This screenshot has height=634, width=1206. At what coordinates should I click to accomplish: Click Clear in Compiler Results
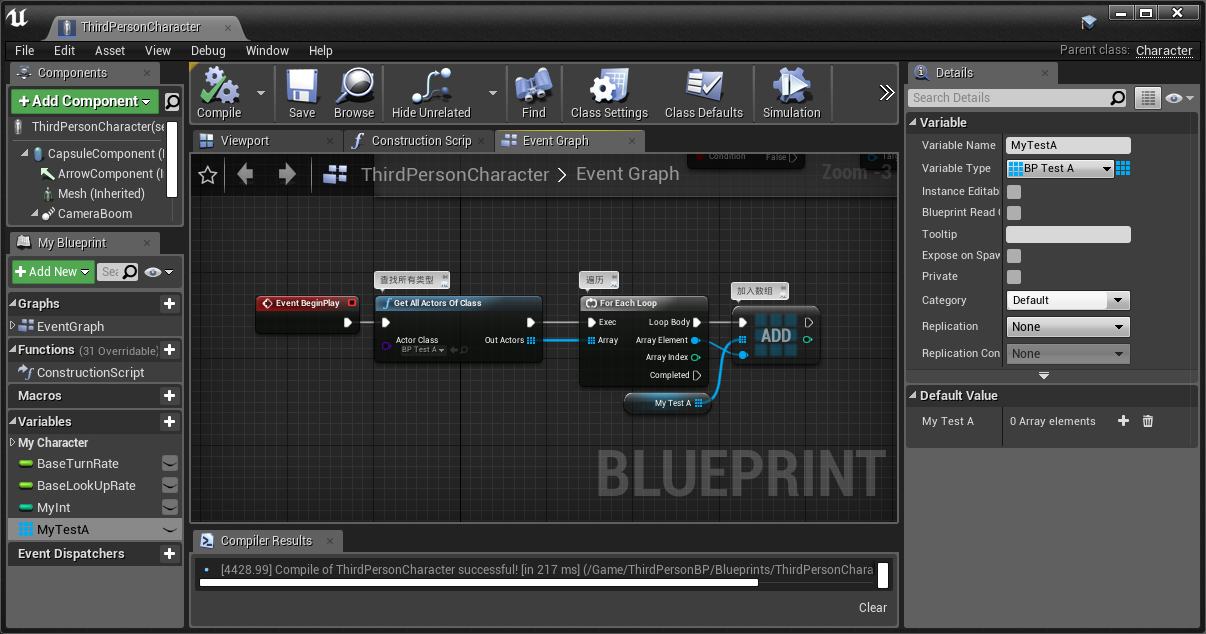click(x=872, y=607)
